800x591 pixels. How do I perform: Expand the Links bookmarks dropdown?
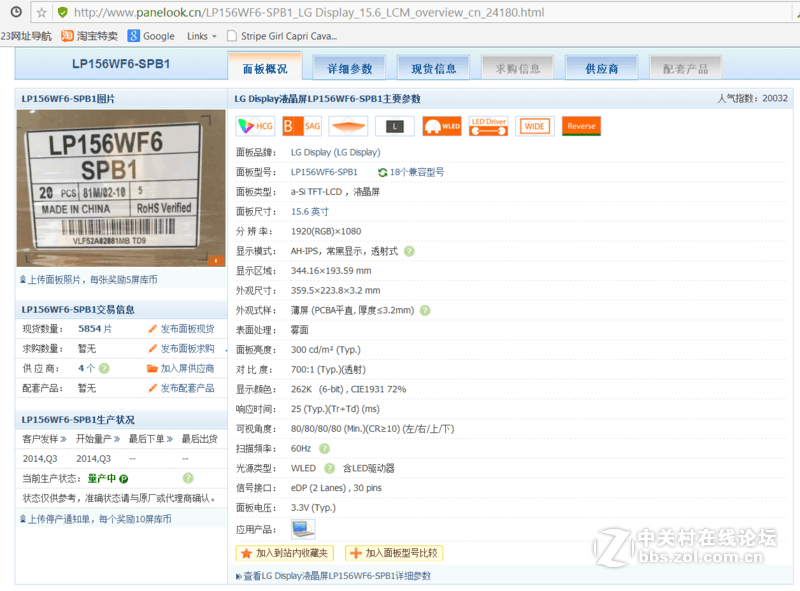tap(202, 36)
